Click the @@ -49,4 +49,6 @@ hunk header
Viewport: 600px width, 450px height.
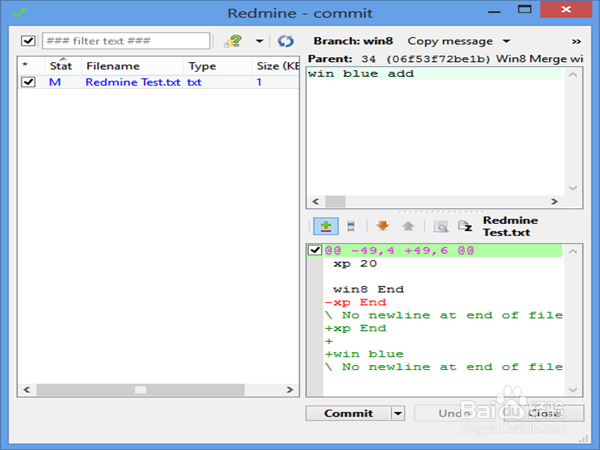[x=399, y=251]
